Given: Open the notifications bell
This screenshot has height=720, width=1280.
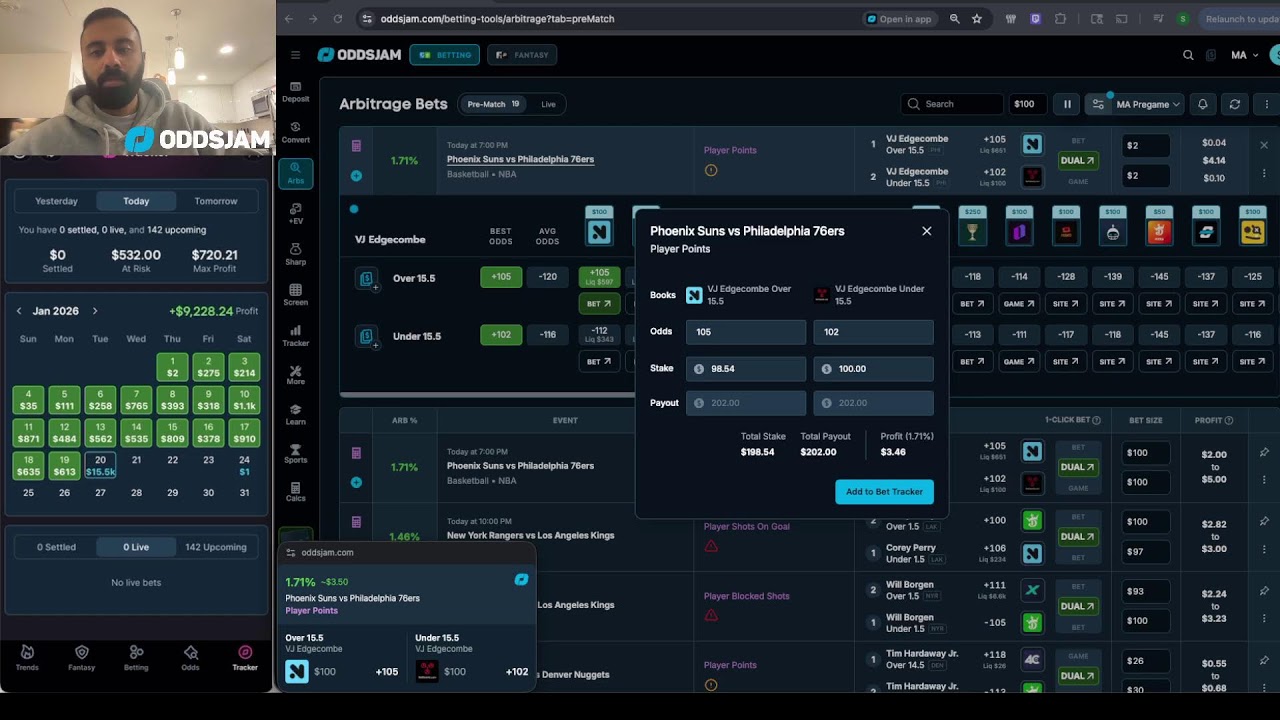Looking at the screenshot, I should click(x=1202, y=104).
